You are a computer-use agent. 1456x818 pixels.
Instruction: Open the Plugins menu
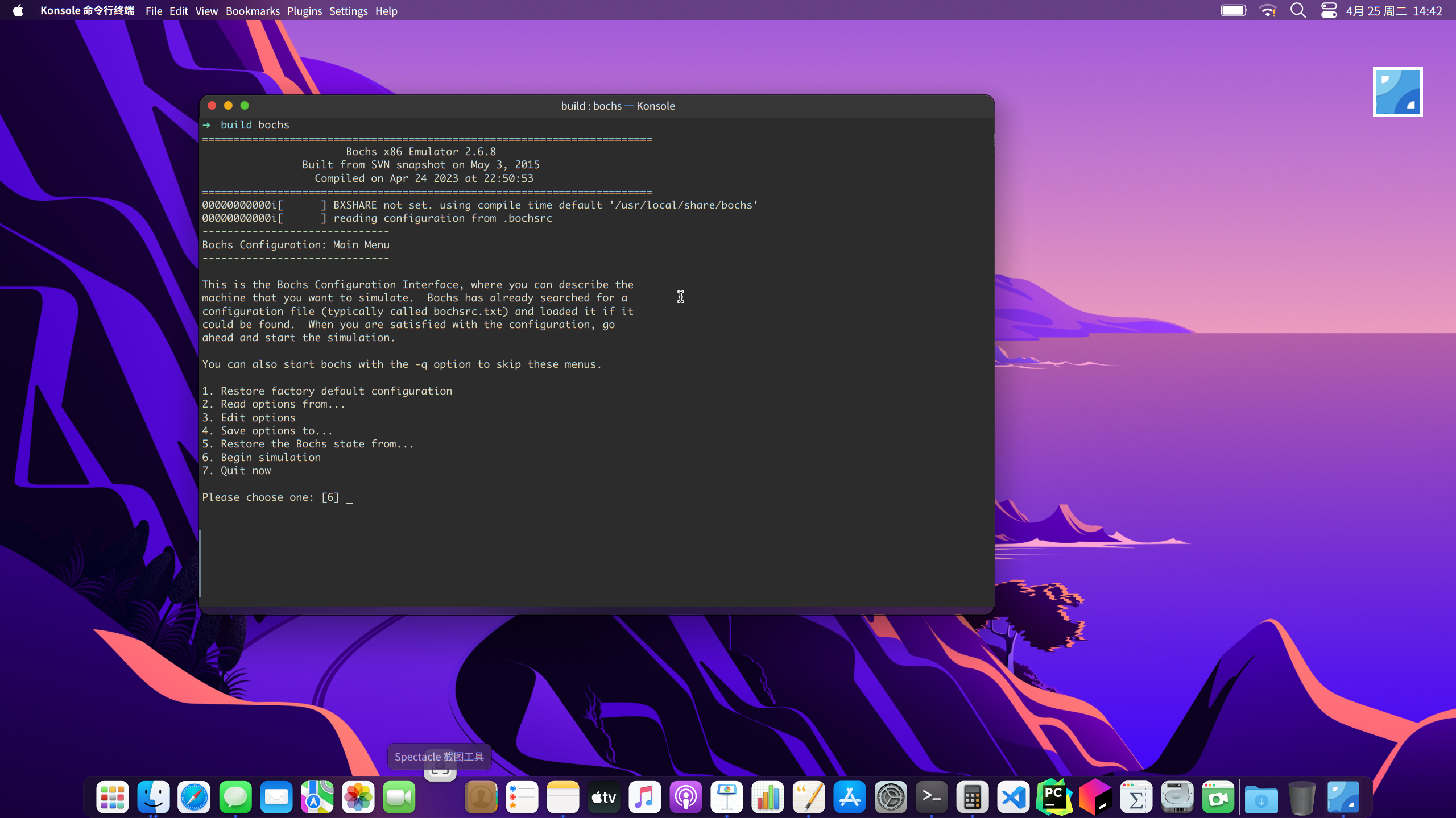pyautogui.click(x=304, y=11)
